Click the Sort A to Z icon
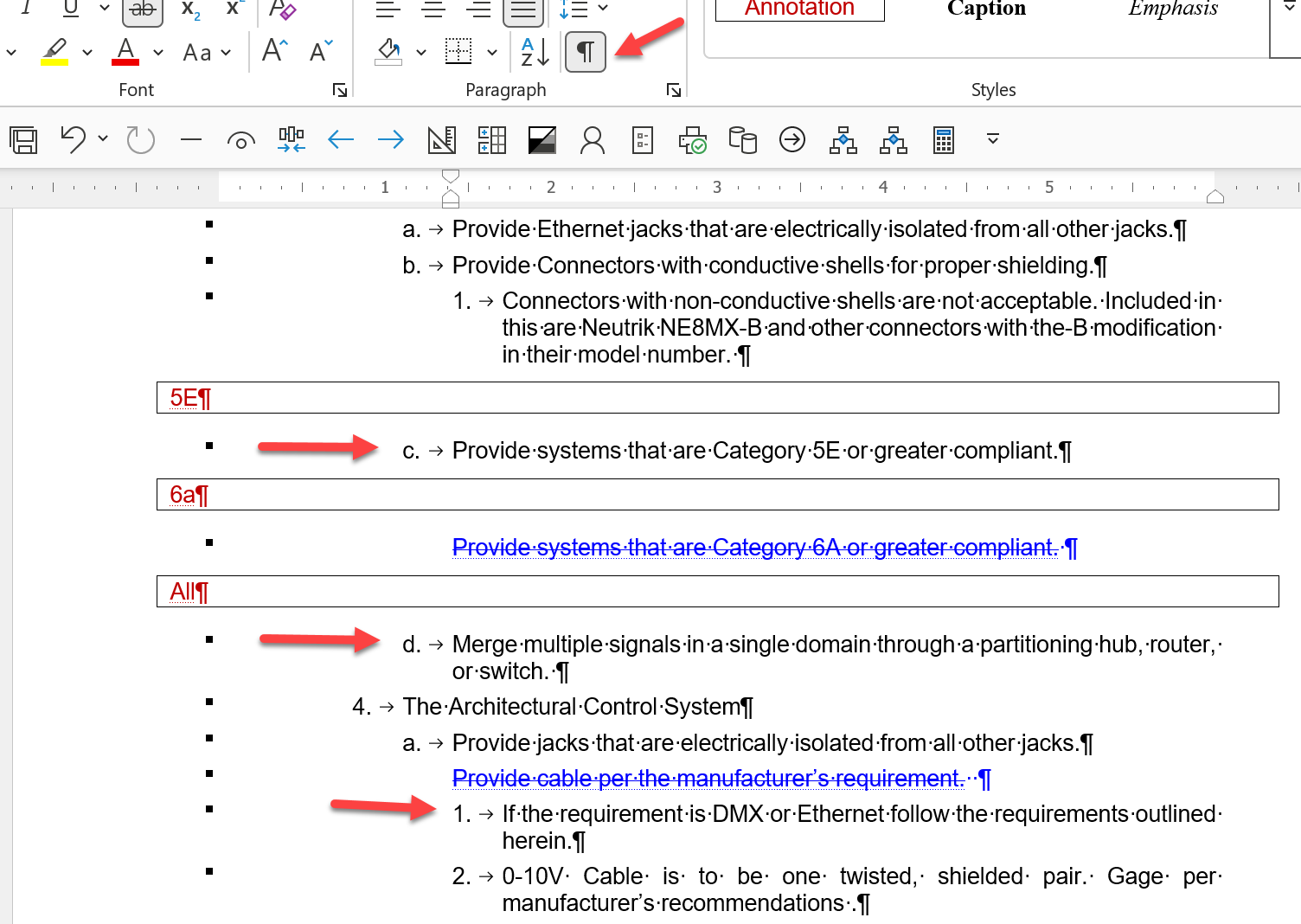This screenshot has height=924, width=1301. [x=535, y=52]
